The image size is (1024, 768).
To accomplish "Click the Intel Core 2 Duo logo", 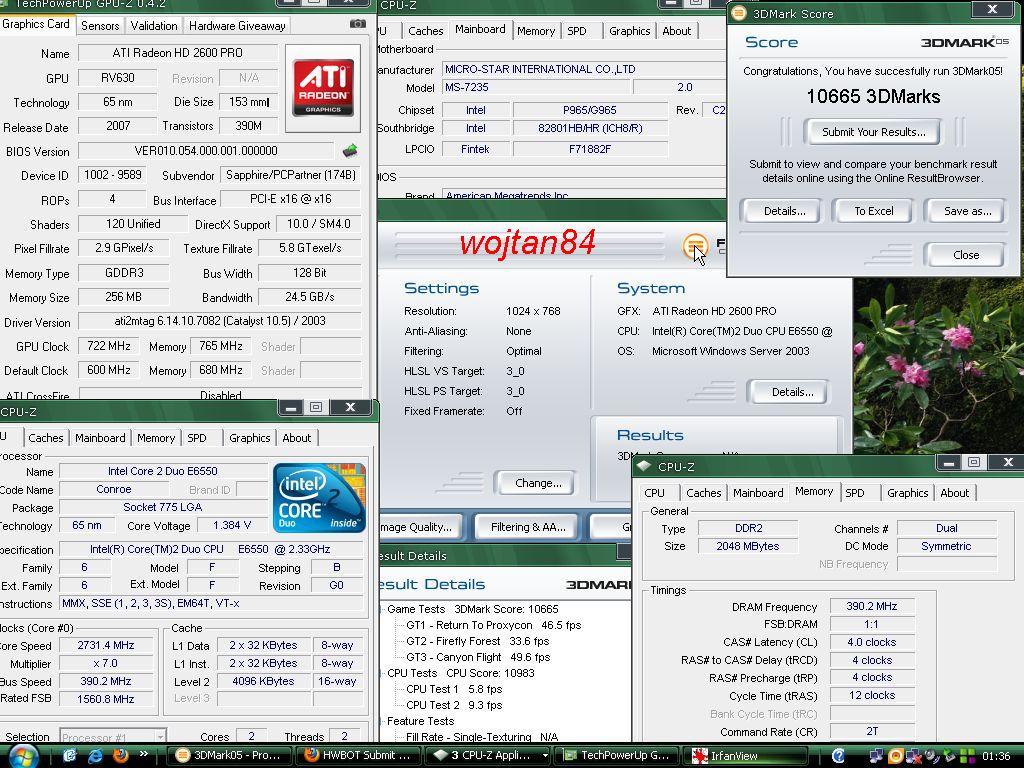I will pos(319,498).
